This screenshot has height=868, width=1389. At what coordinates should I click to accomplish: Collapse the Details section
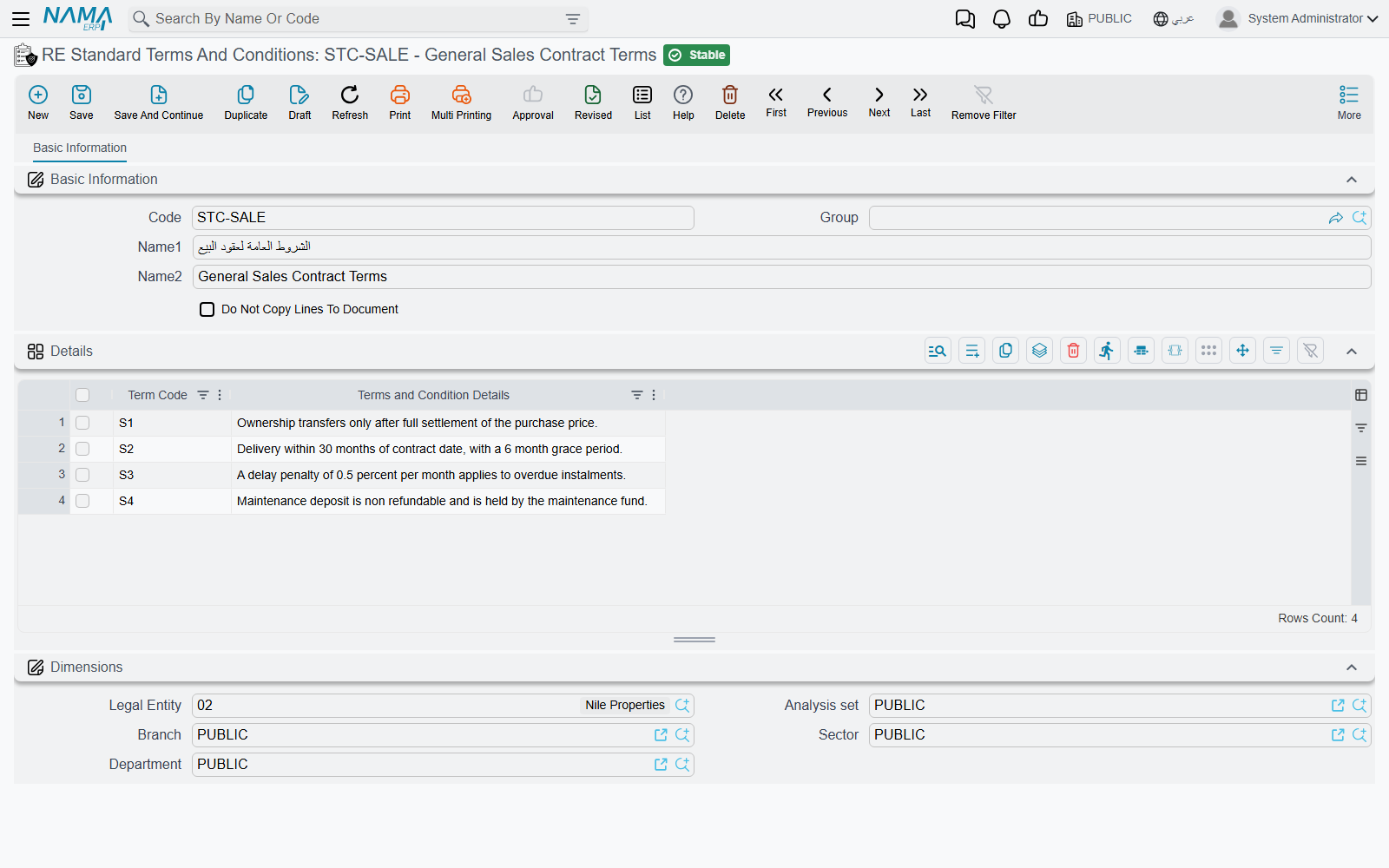click(1352, 352)
